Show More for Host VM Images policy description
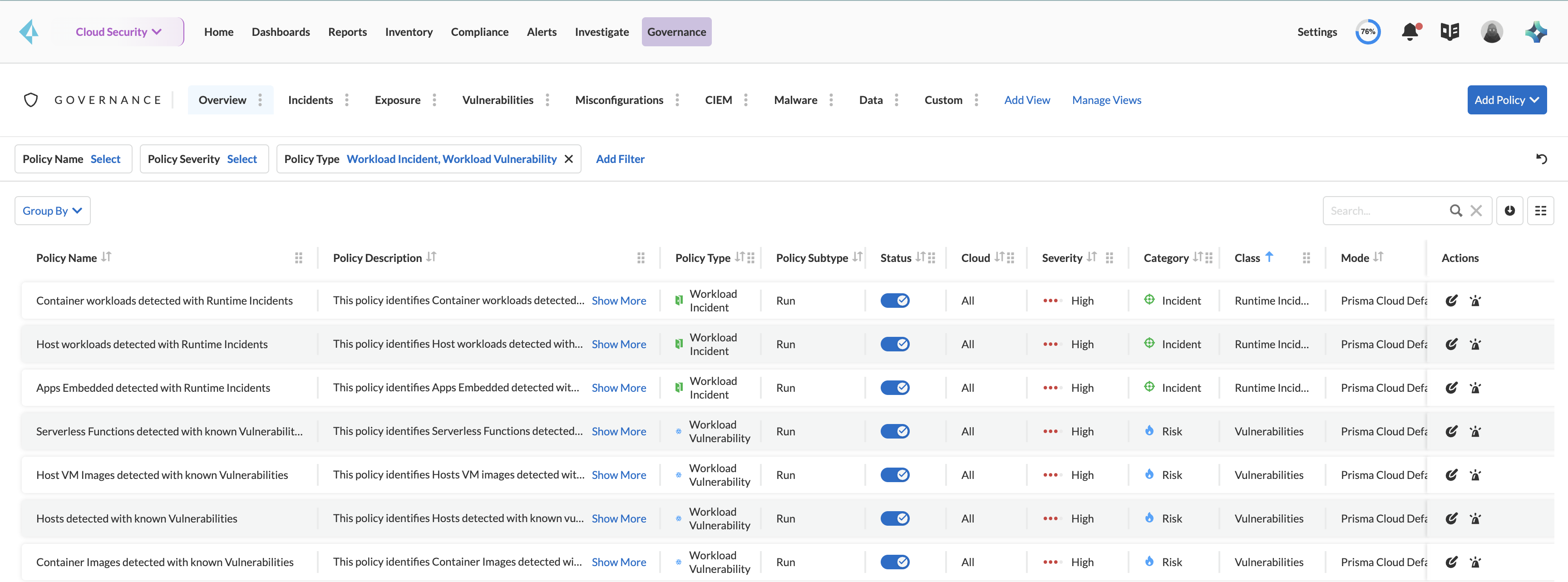The image size is (1568, 582). 618,475
